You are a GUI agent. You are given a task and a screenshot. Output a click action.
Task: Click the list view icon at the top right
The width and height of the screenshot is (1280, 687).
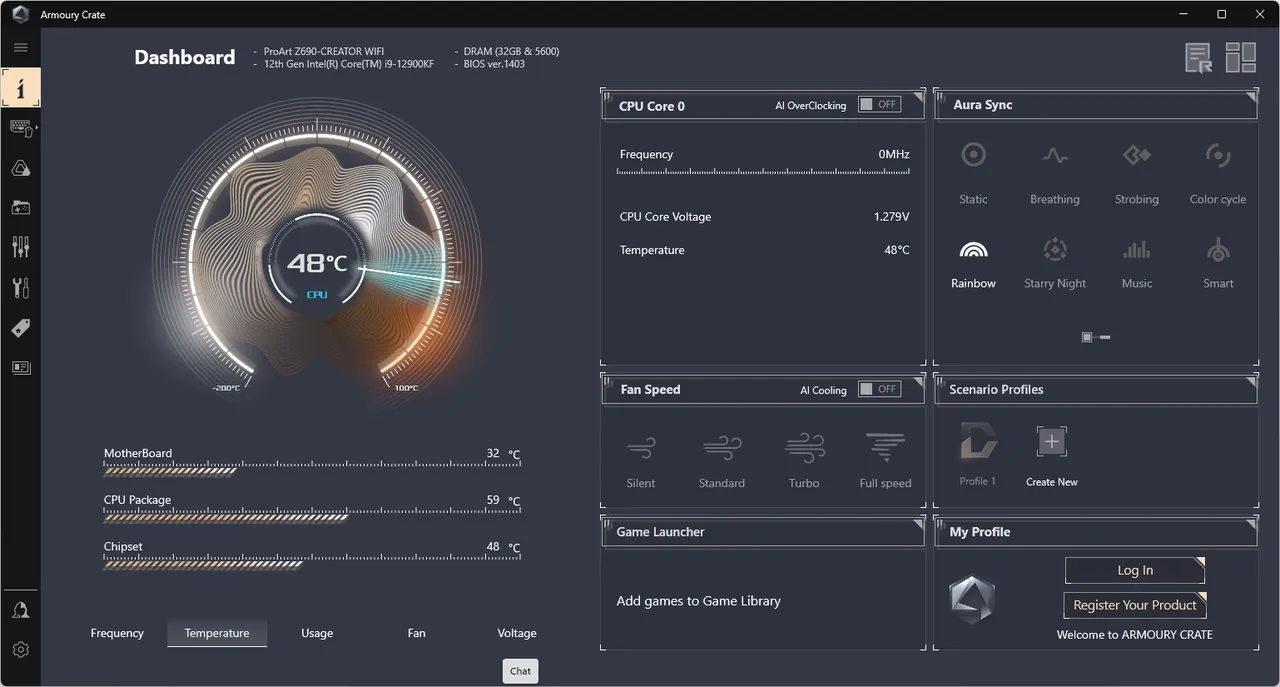pos(1199,58)
